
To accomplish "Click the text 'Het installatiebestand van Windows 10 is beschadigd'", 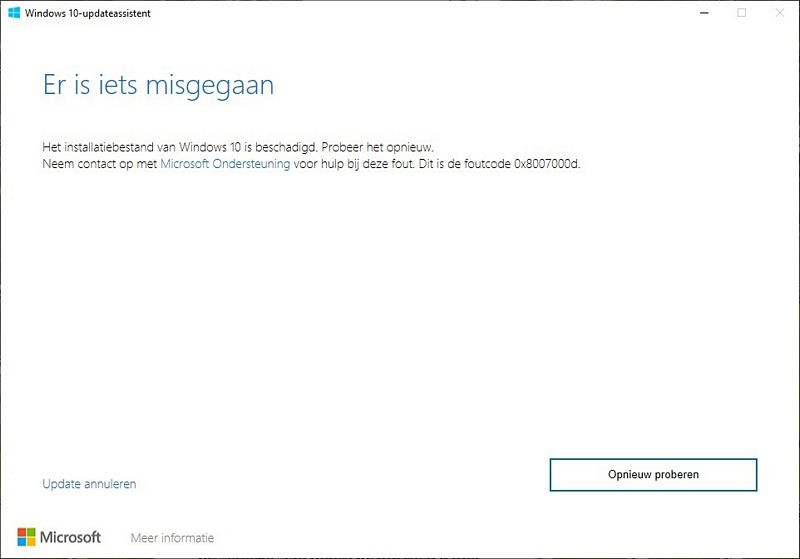I will pyautogui.click(x=180, y=147).
